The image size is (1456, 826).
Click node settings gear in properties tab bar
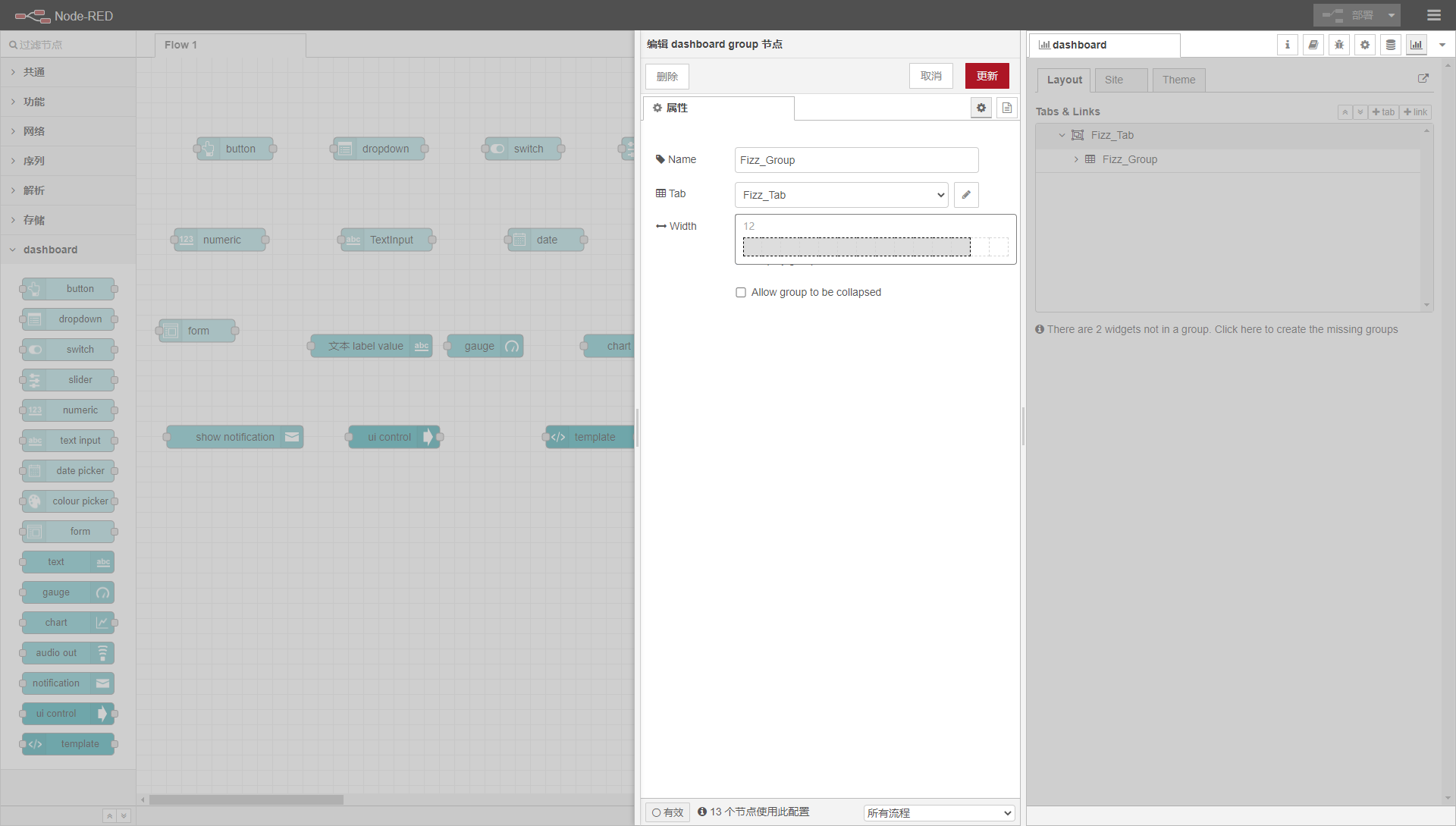pos(981,108)
